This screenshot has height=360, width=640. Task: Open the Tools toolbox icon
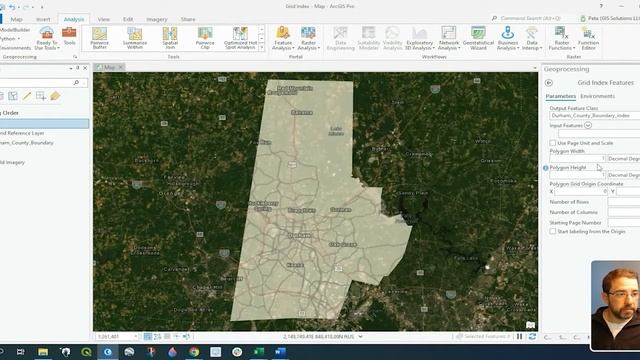[x=69, y=36]
